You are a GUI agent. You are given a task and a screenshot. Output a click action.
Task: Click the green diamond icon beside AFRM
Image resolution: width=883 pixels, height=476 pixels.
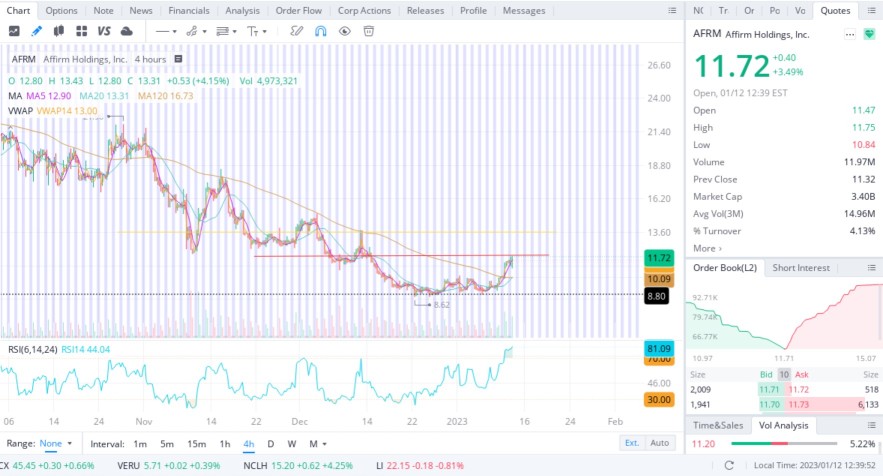[869, 35]
